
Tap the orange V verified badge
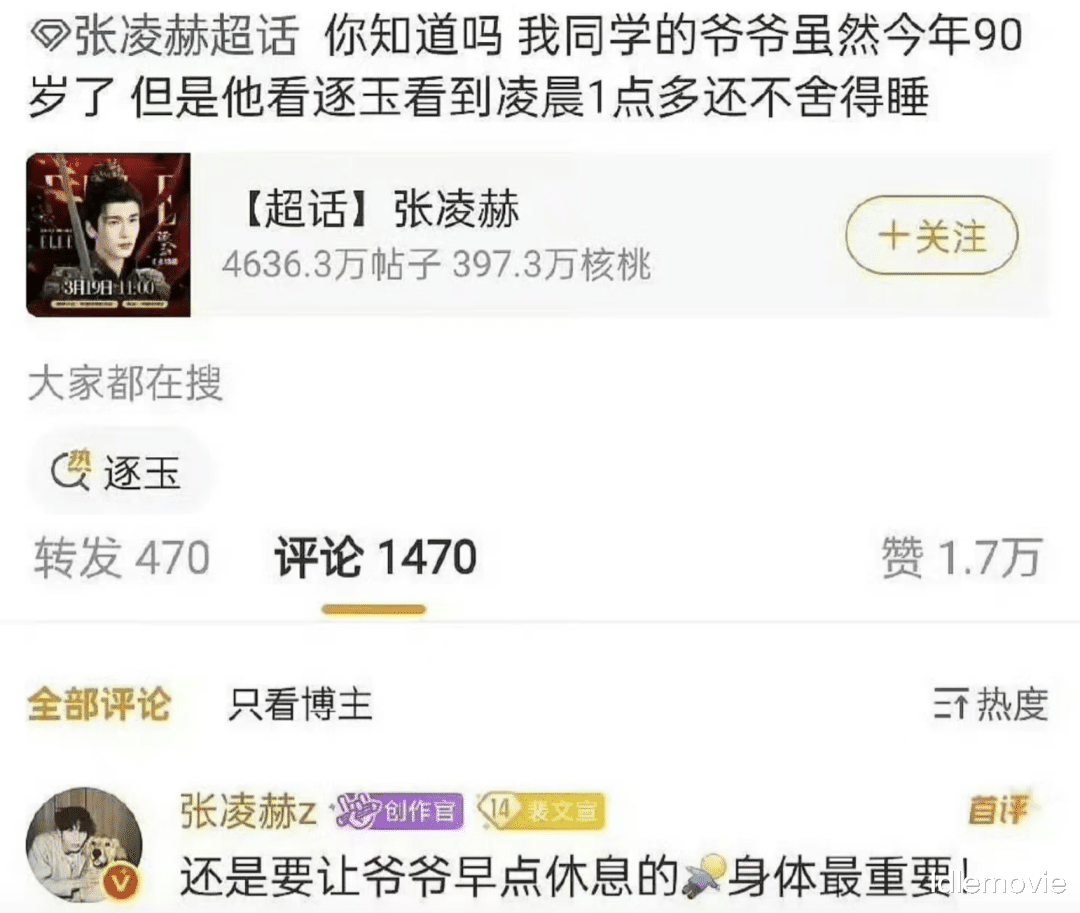point(122,882)
